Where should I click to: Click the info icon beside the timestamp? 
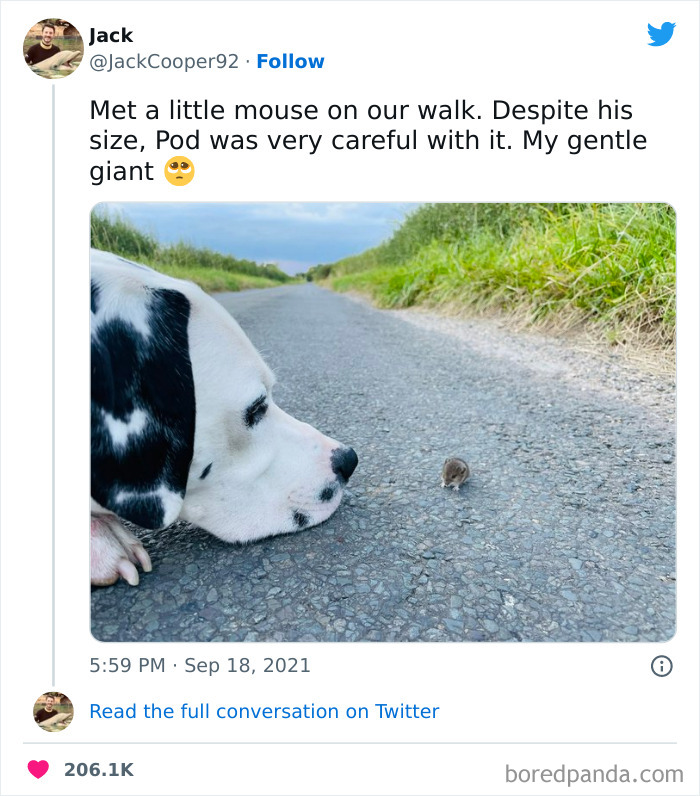click(661, 666)
